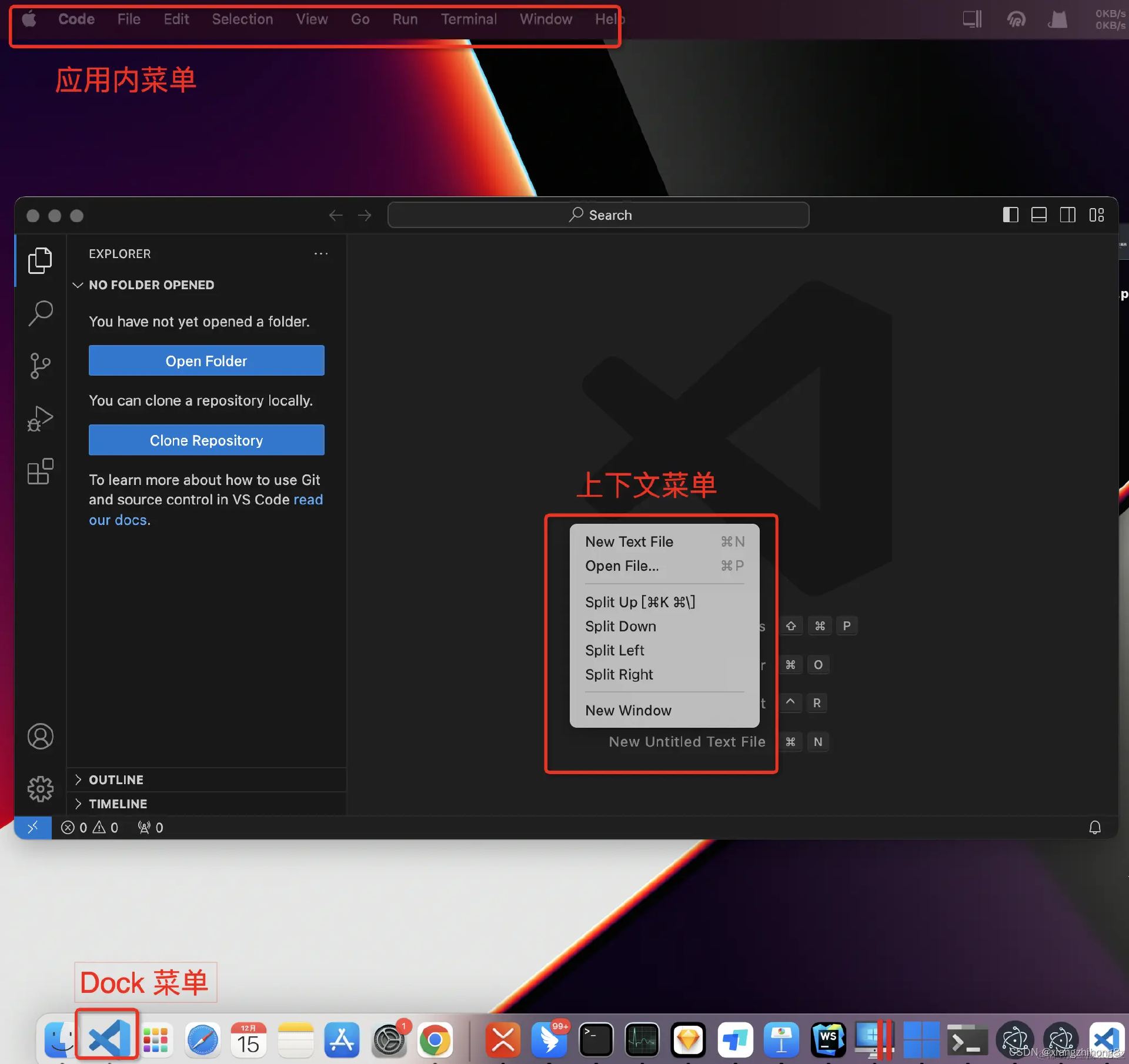Clone Repository button in Explorer panel
Image resolution: width=1129 pixels, height=1064 pixels.
pyautogui.click(x=206, y=440)
